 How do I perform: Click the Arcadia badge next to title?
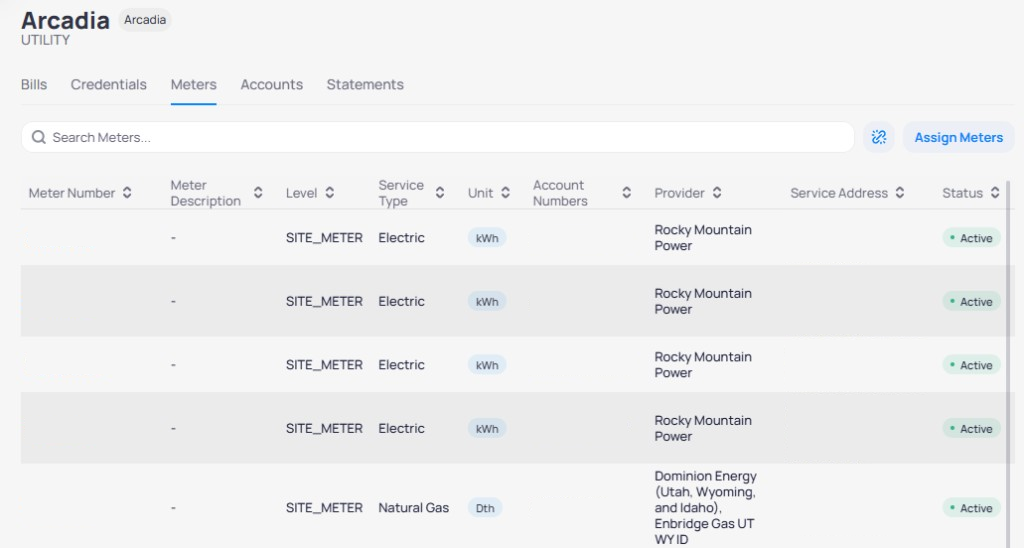(145, 20)
